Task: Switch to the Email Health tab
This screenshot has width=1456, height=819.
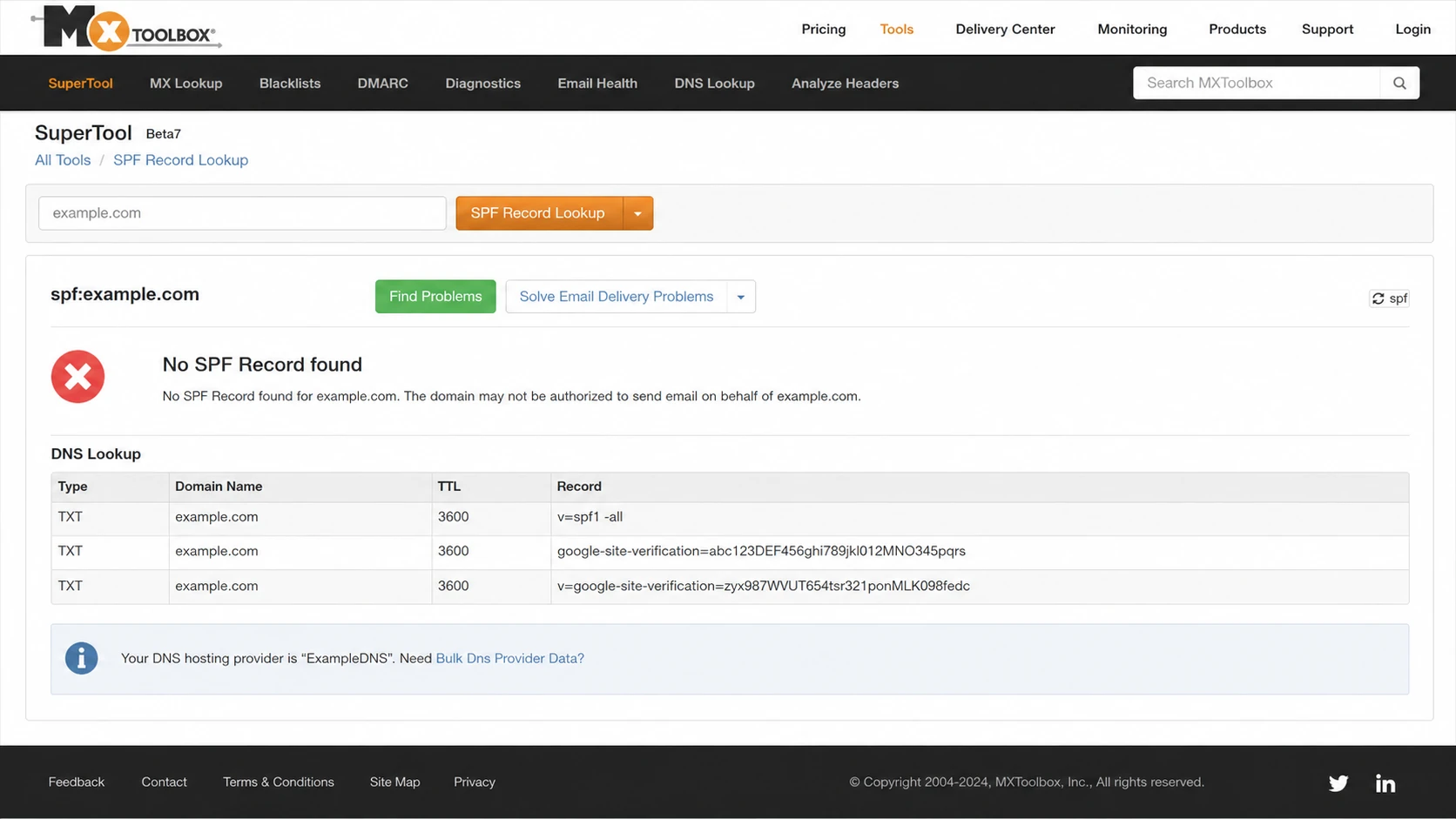Action: pyautogui.click(x=597, y=84)
